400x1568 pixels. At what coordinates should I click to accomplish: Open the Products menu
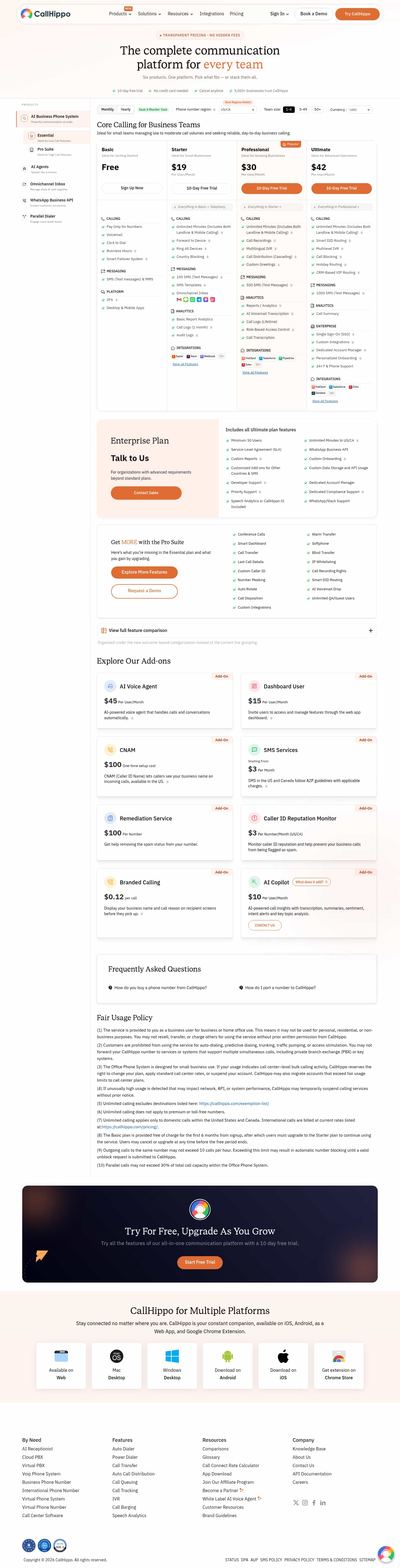(x=120, y=13)
